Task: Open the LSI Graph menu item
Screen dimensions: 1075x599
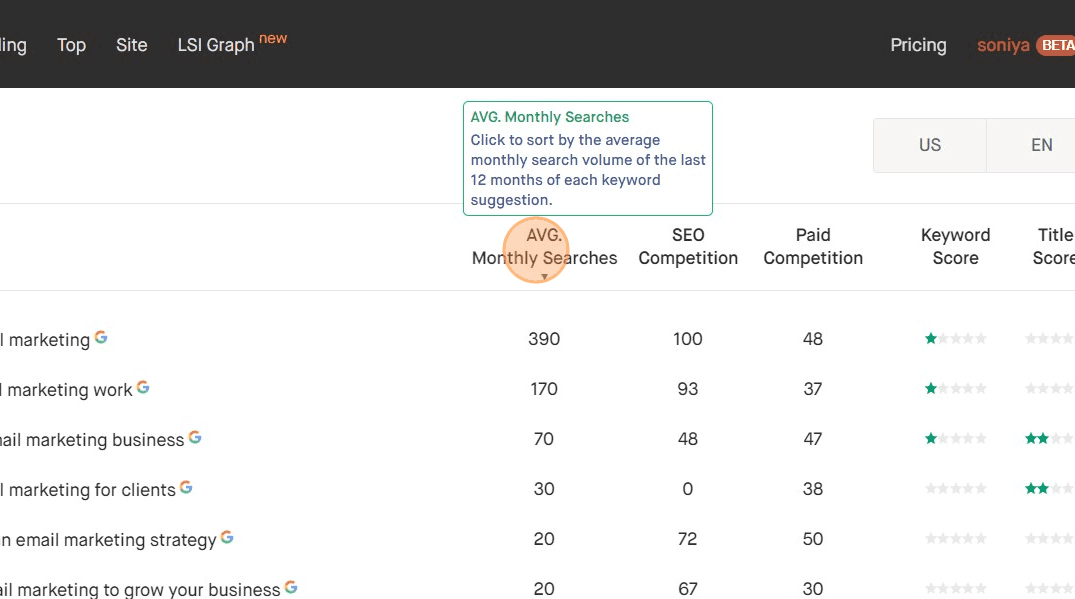Action: (214, 44)
